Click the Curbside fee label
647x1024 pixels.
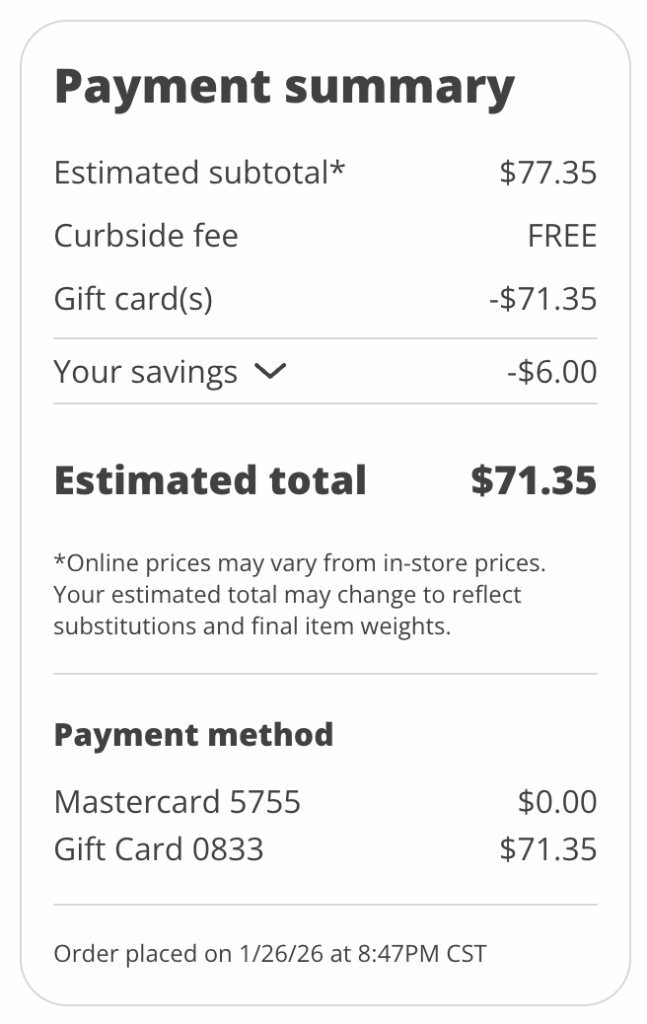(x=146, y=236)
